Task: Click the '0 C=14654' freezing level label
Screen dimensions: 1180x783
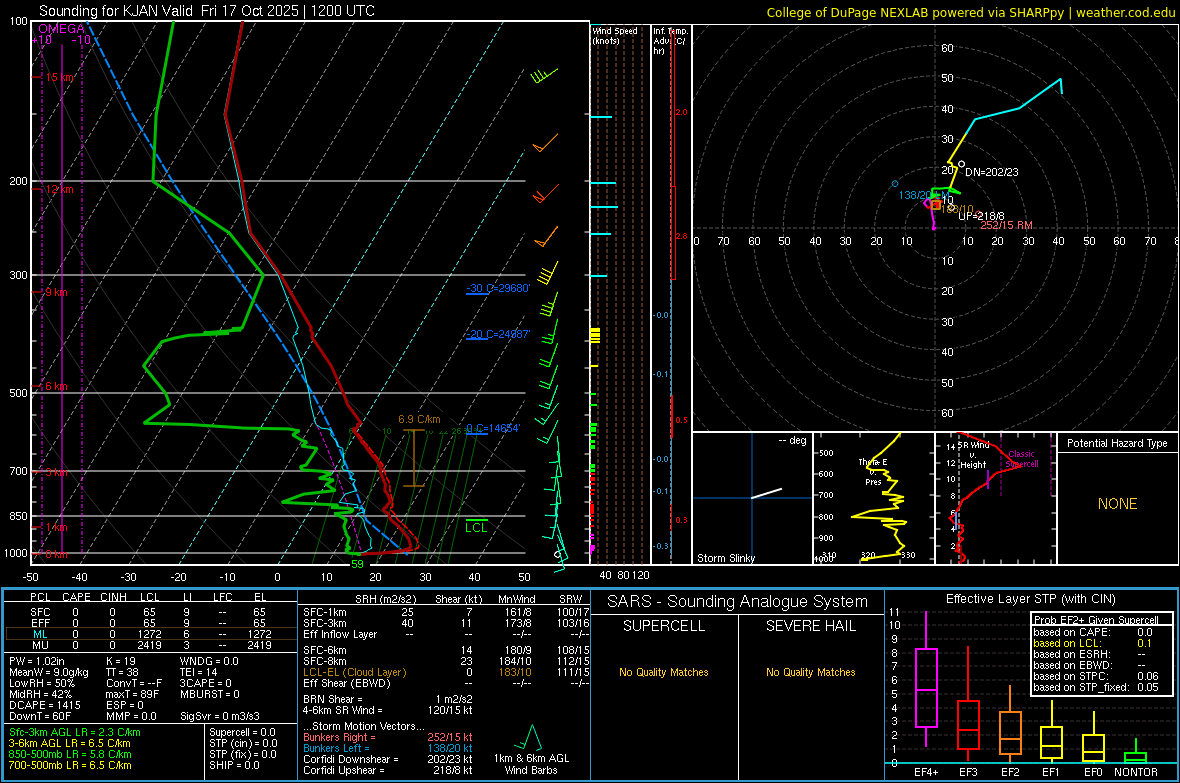Action: (492, 428)
